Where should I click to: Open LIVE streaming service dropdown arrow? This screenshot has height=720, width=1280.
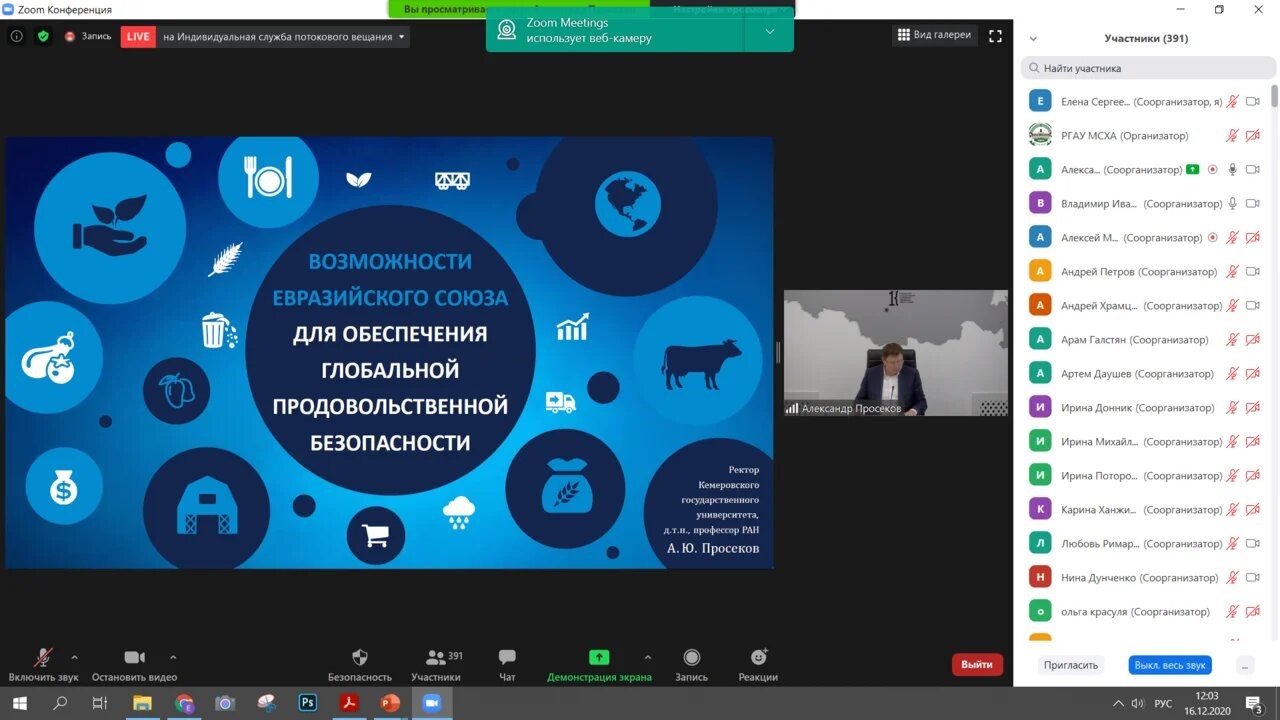coord(402,36)
